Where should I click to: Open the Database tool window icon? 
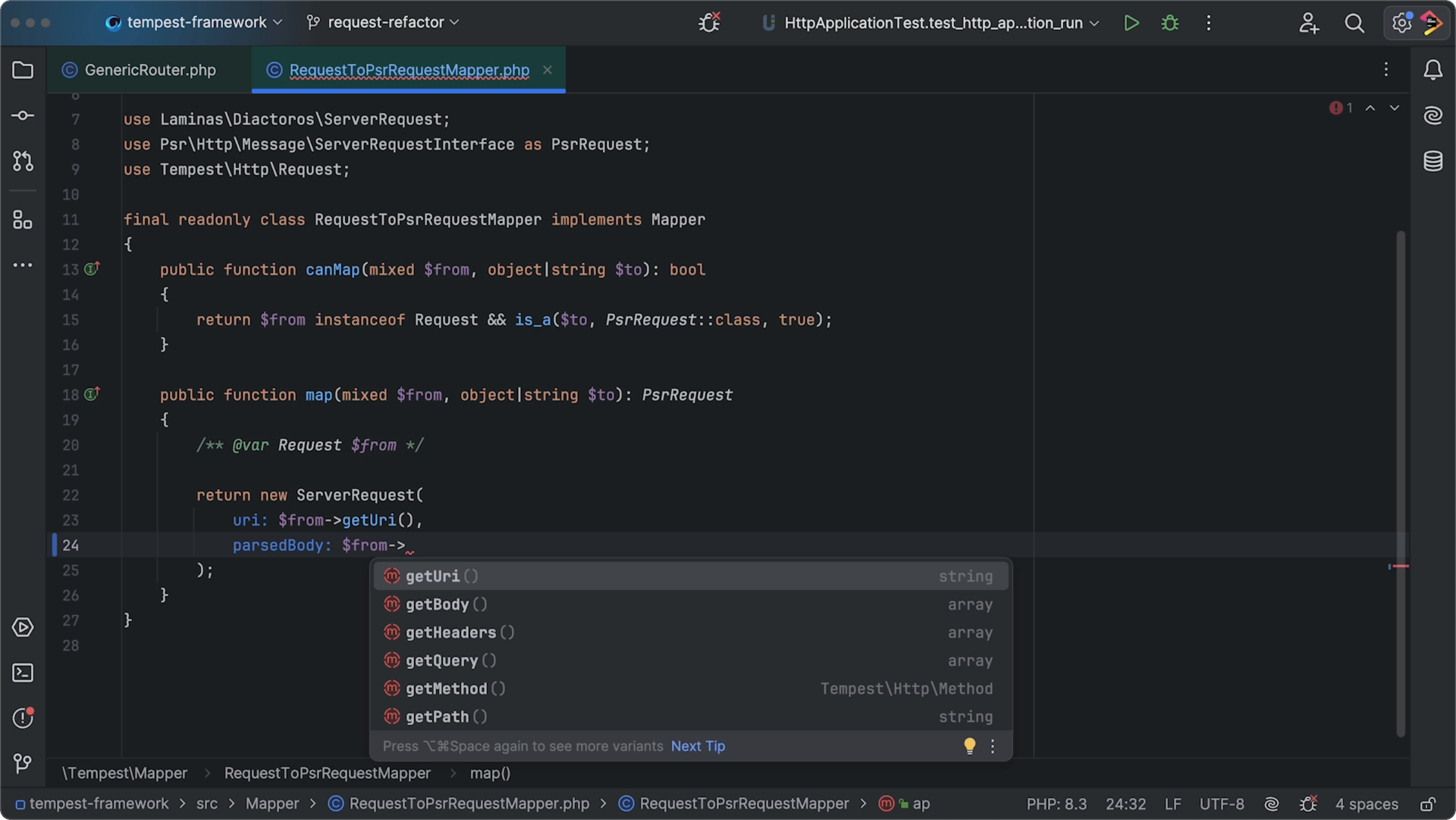pyautogui.click(x=1432, y=161)
